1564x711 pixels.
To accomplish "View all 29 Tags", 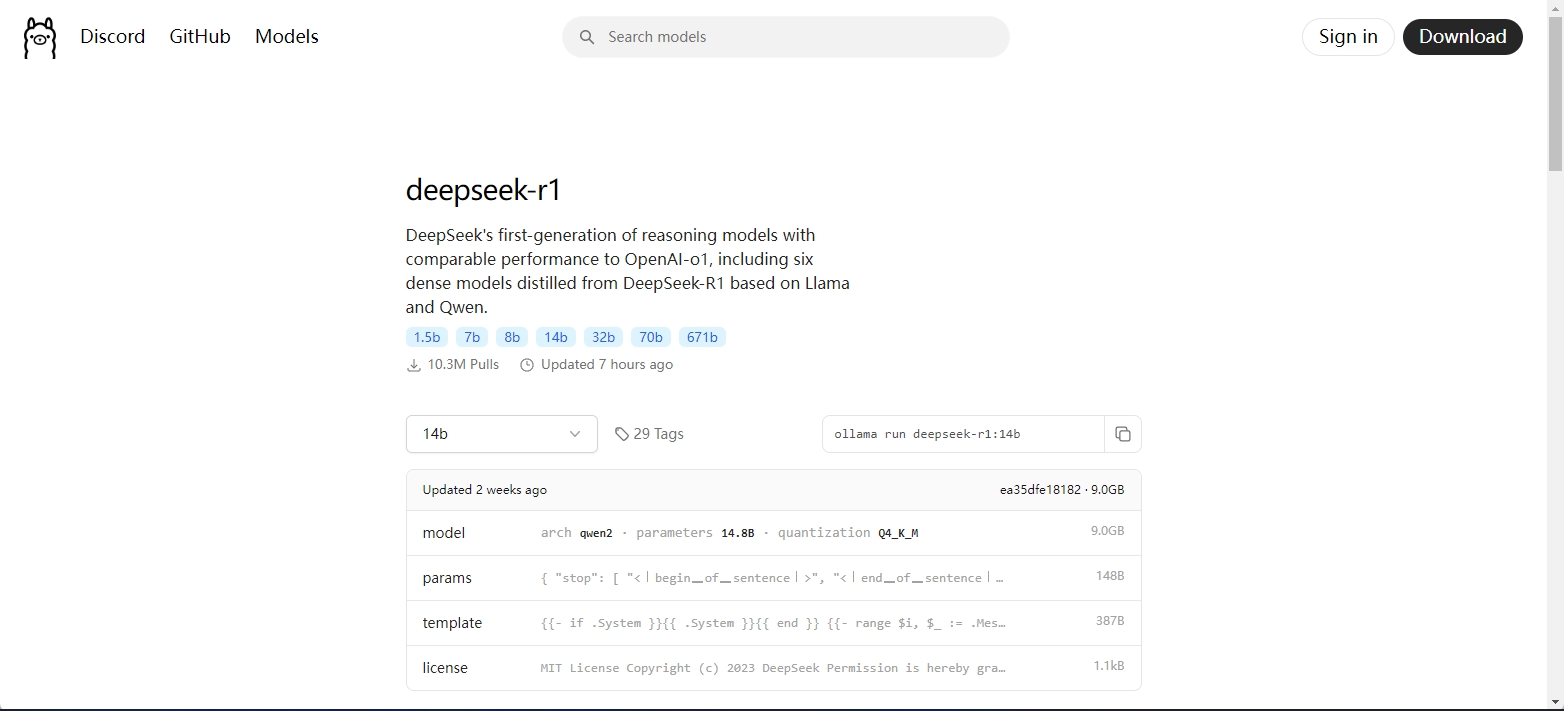I will (649, 434).
